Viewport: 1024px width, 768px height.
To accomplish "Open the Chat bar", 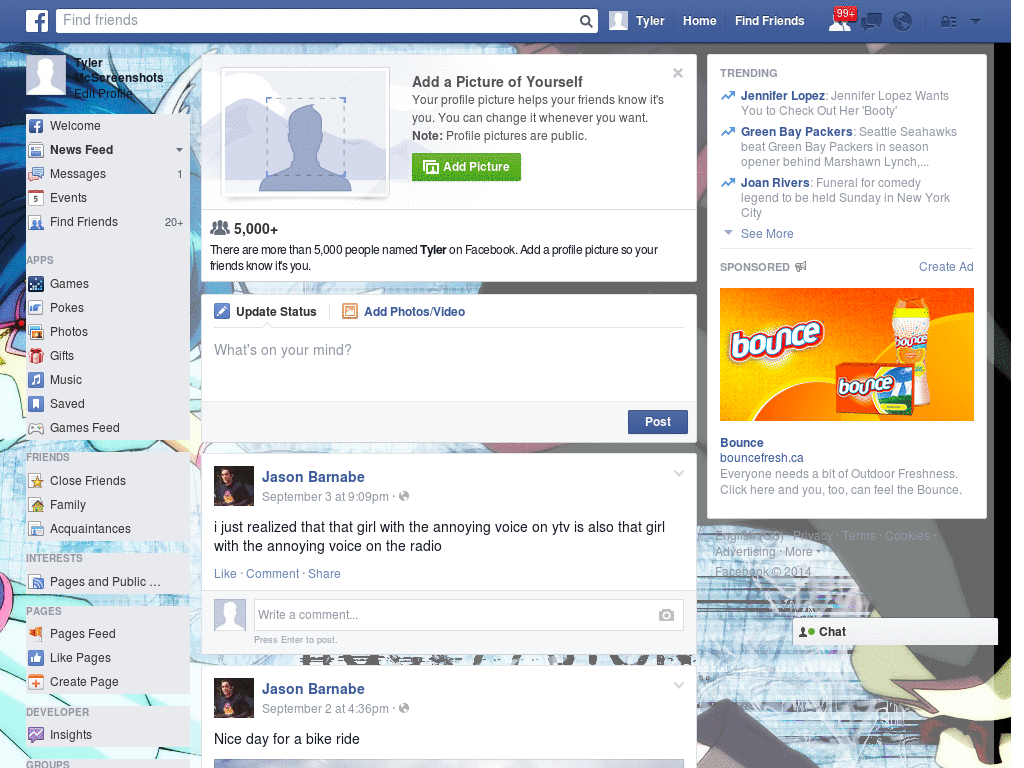I will (x=895, y=632).
